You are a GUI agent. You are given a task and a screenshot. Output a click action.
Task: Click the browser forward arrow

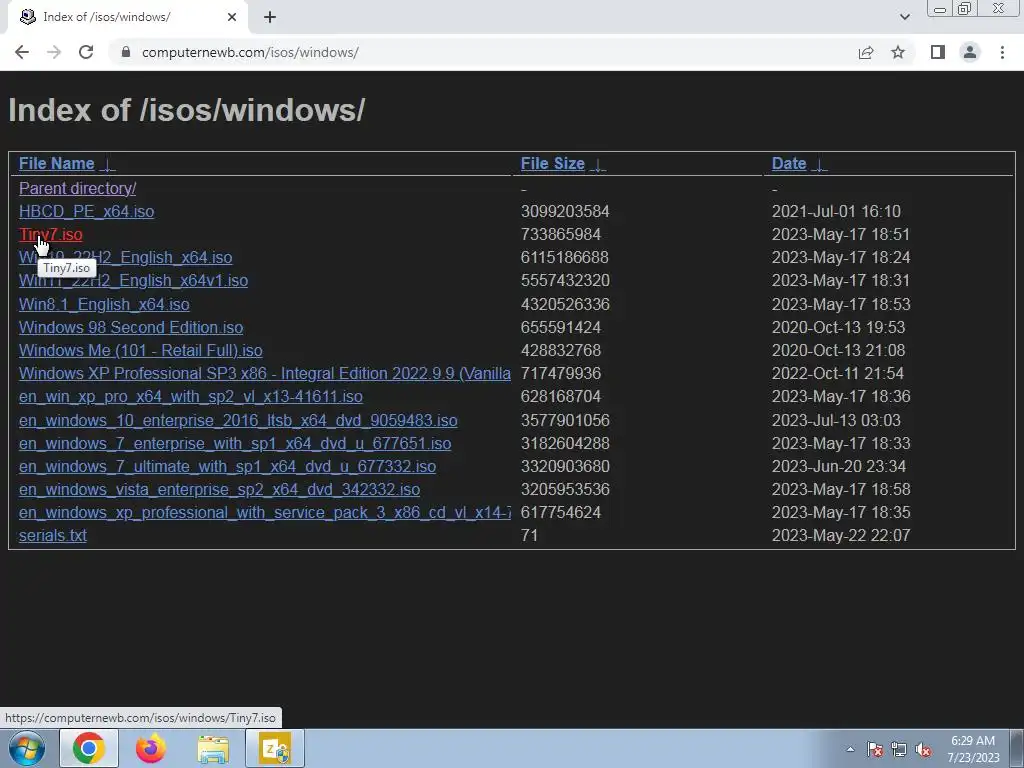tap(54, 52)
